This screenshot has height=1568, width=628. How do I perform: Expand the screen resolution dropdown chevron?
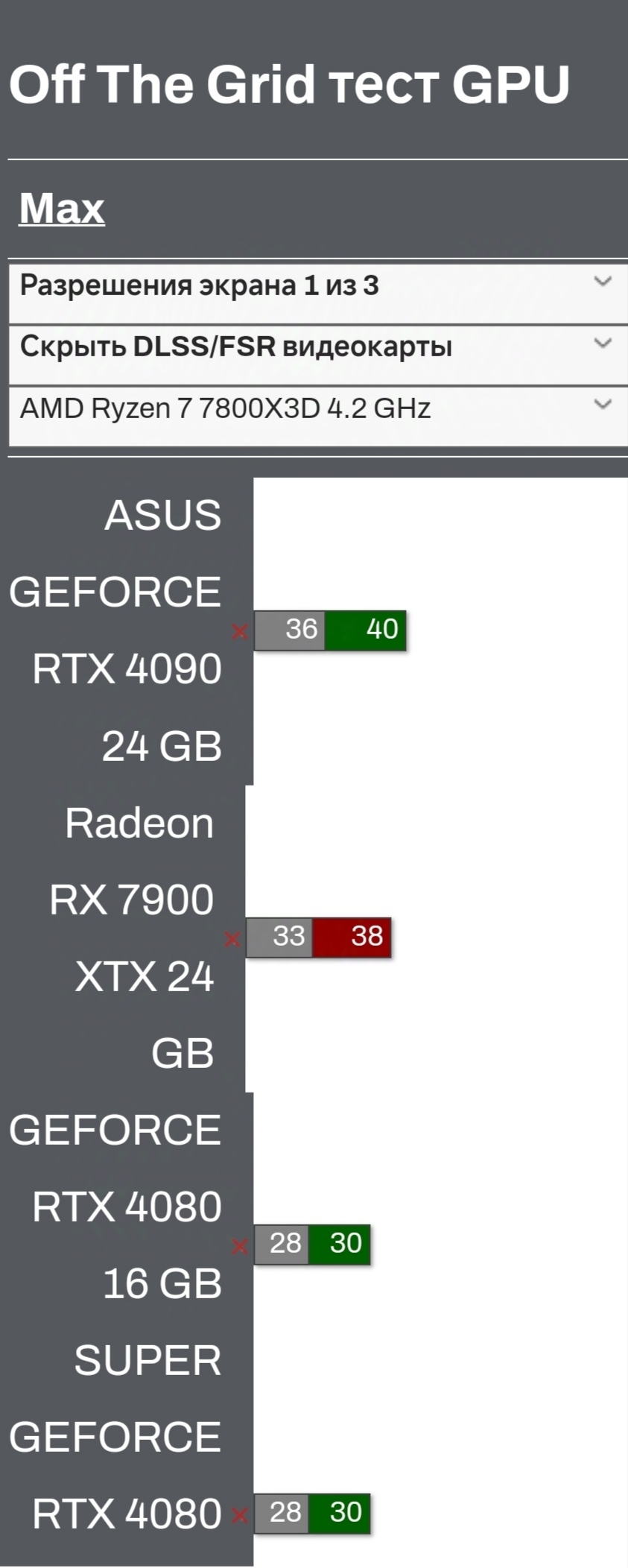pos(602,282)
